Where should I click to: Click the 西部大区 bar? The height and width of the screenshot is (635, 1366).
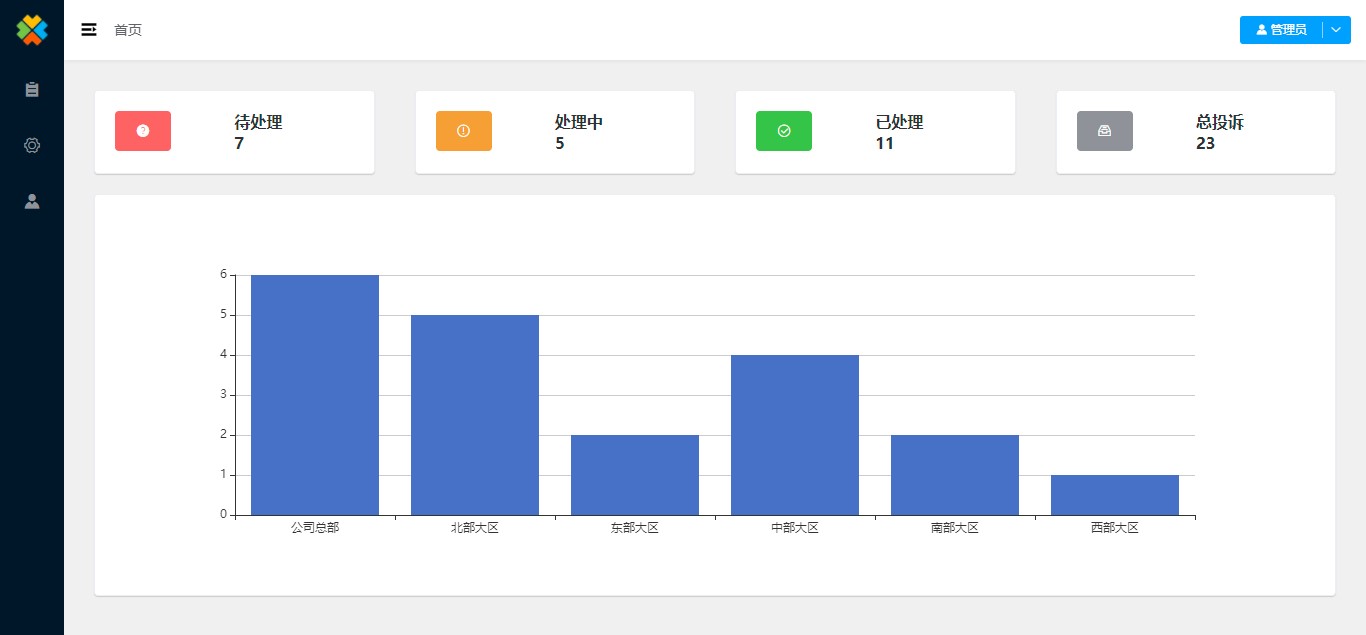pyautogui.click(x=1115, y=495)
